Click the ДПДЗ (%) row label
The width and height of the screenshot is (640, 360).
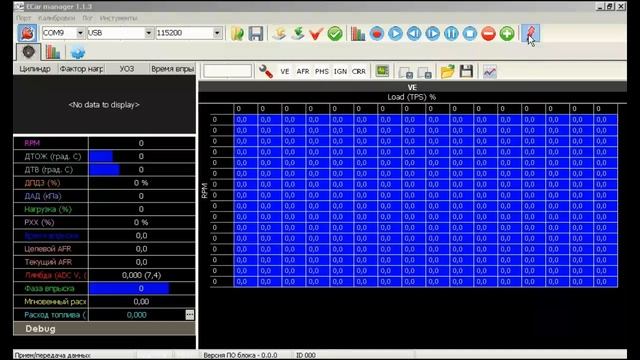42,182
